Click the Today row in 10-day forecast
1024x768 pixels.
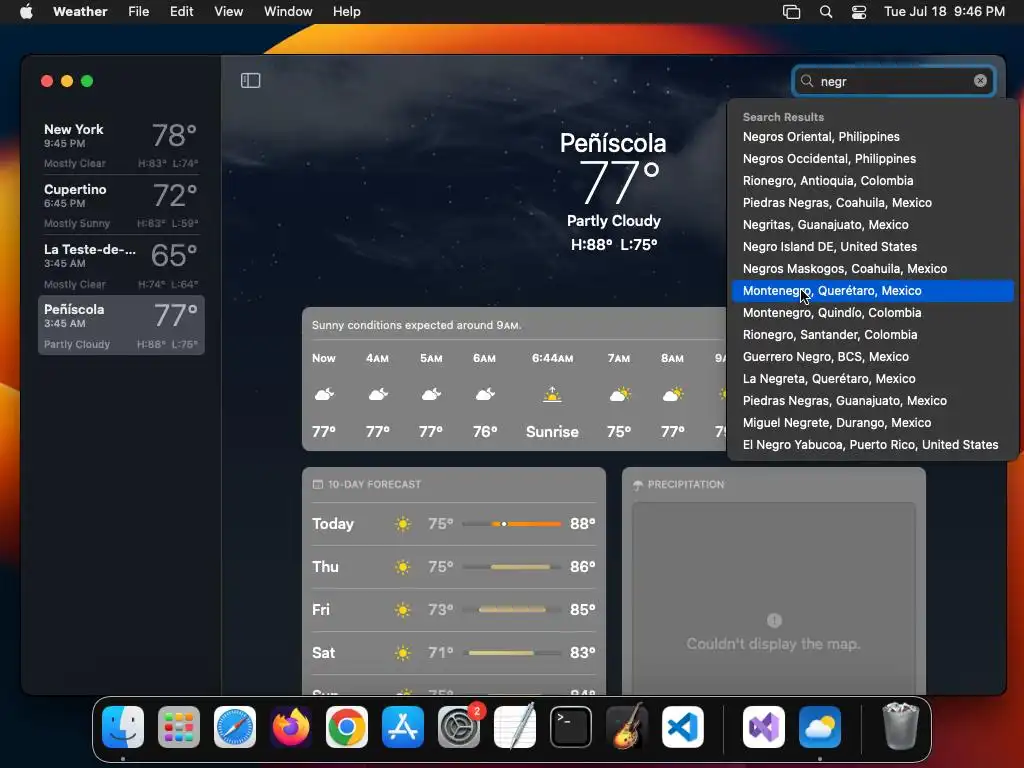tap(454, 524)
